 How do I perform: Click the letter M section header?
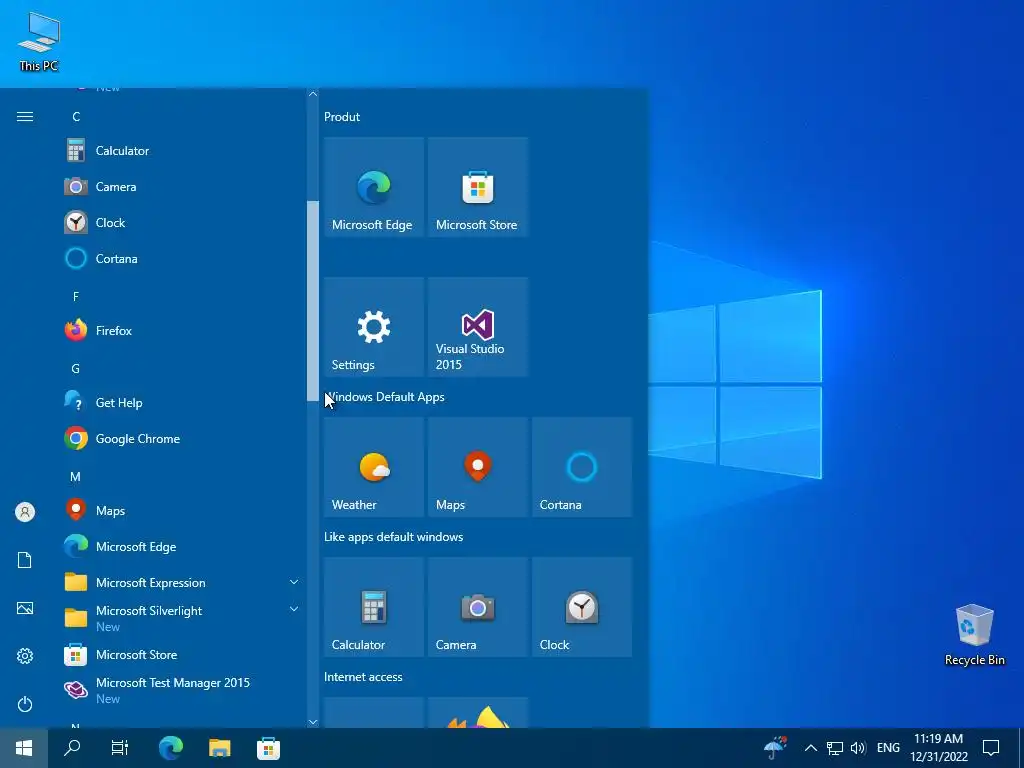[76, 477]
